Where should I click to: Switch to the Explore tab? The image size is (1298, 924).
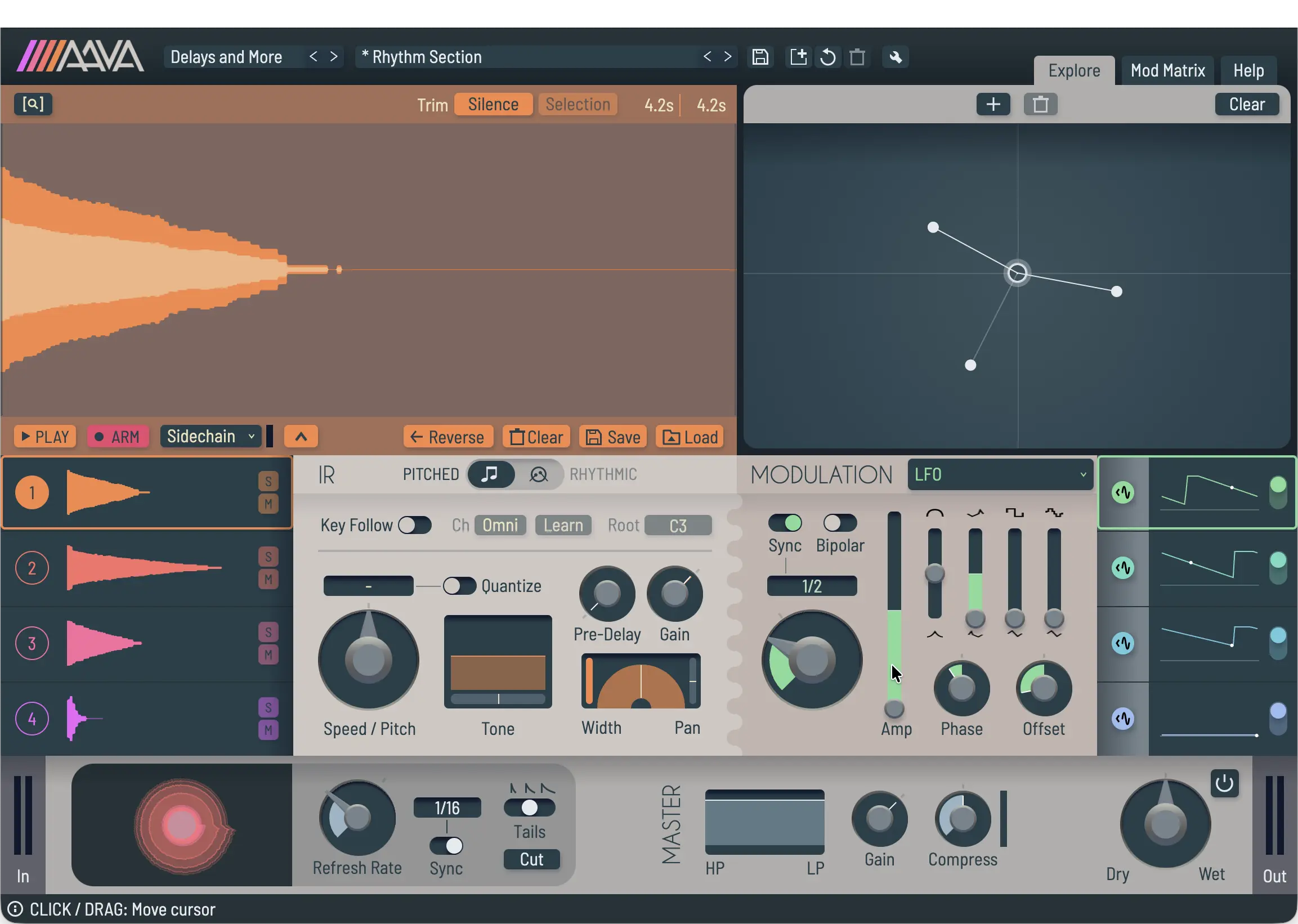coord(1074,70)
